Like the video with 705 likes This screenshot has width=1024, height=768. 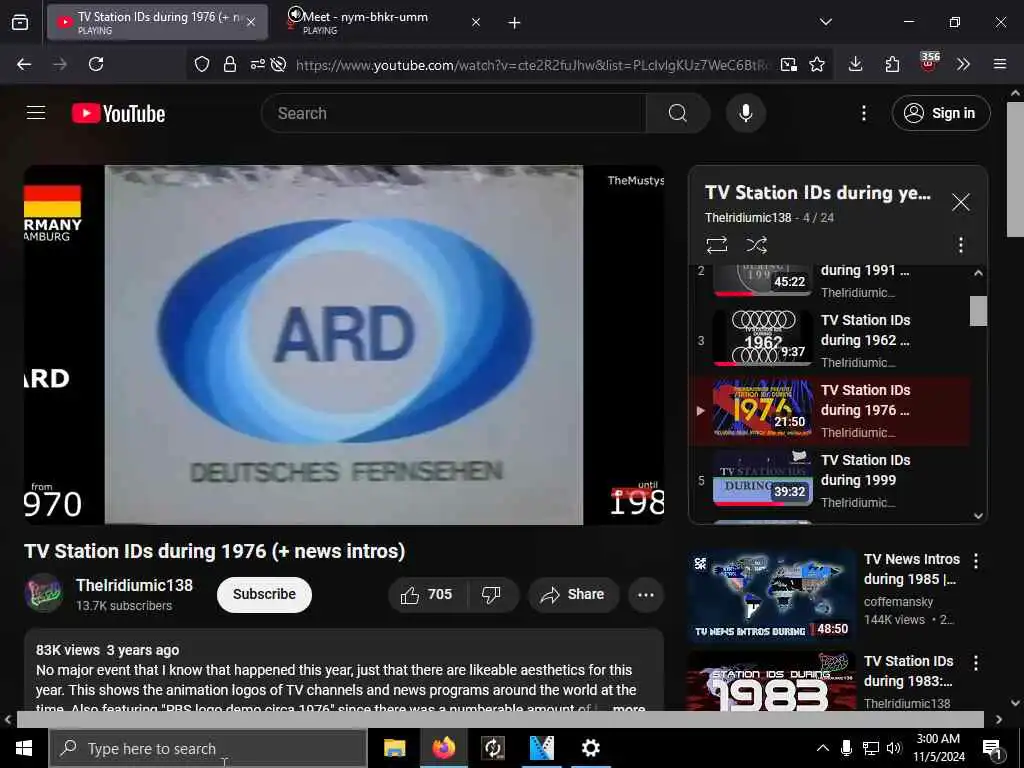(x=427, y=594)
